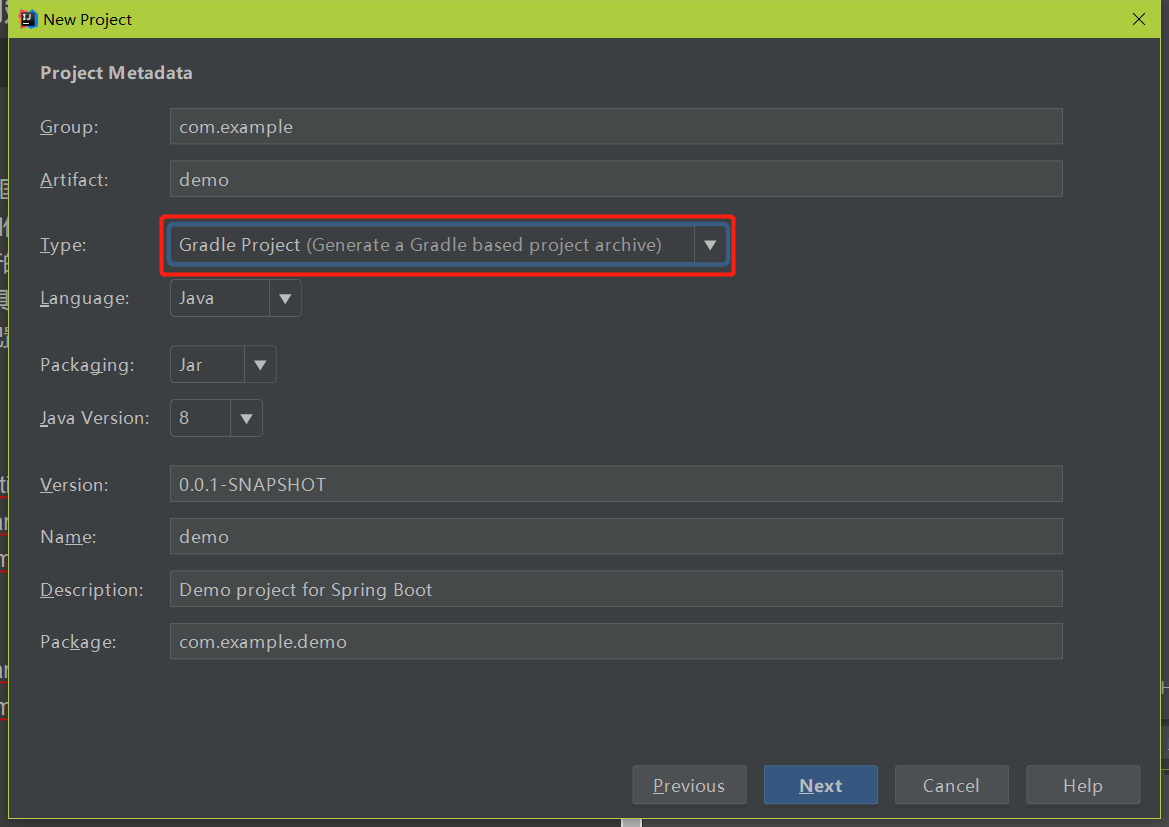Image resolution: width=1169 pixels, height=827 pixels.
Task: Focus the Group field com.example
Action: tap(616, 127)
